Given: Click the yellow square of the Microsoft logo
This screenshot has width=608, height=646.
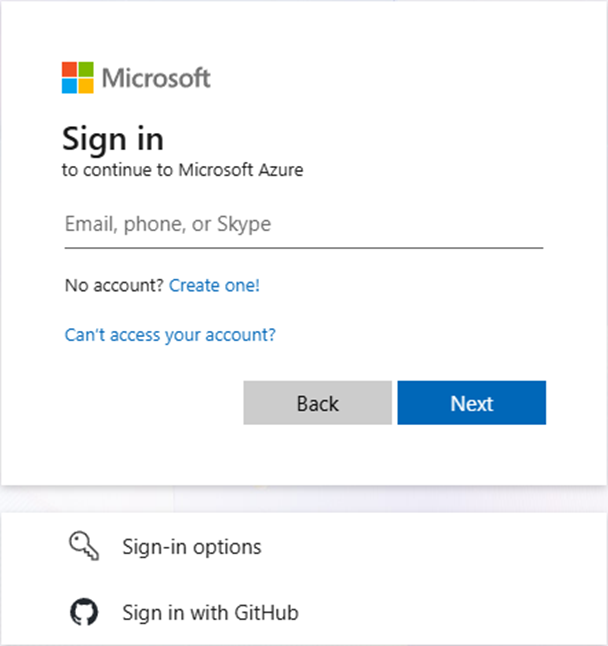Looking at the screenshot, I should (x=85, y=85).
